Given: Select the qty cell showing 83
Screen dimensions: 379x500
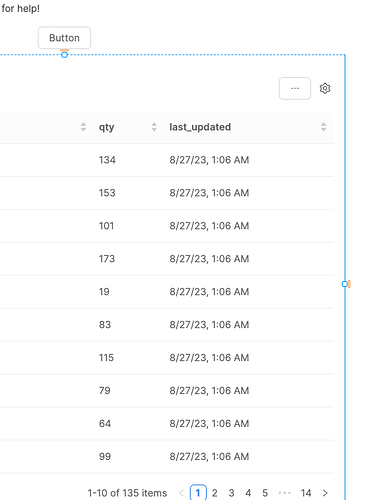Looking at the screenshot, I should (x=105, y=325).
